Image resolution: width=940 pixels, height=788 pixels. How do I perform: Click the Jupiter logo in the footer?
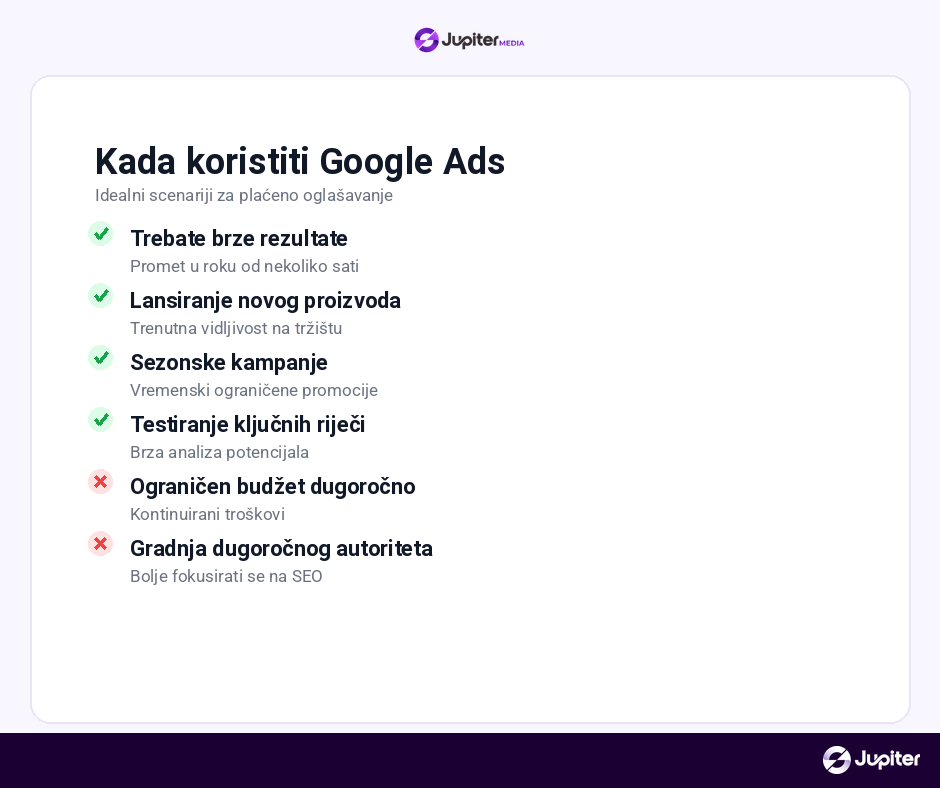click(x=871, y=760)
